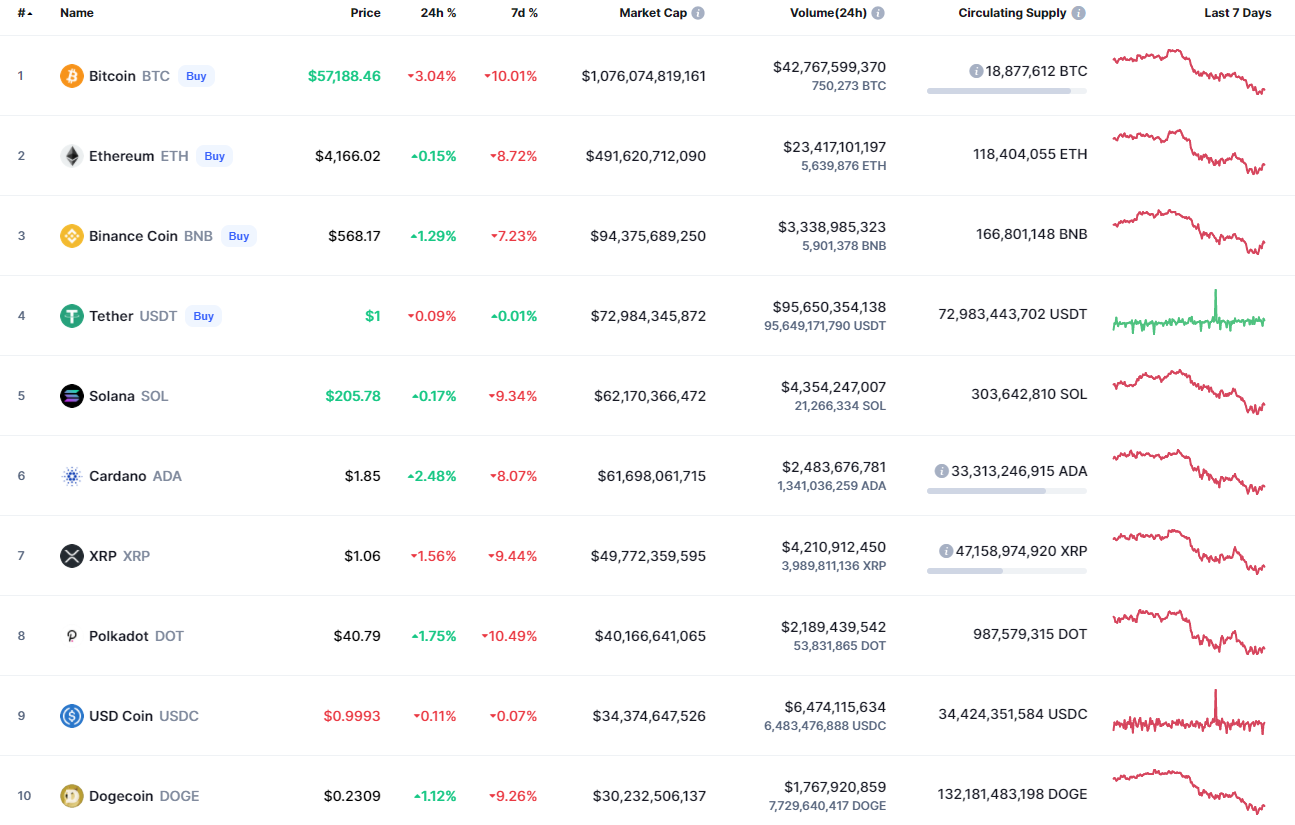Click Binance Coin price $568.17
This screenshot has height=825, width=1295.
(354, 236)
